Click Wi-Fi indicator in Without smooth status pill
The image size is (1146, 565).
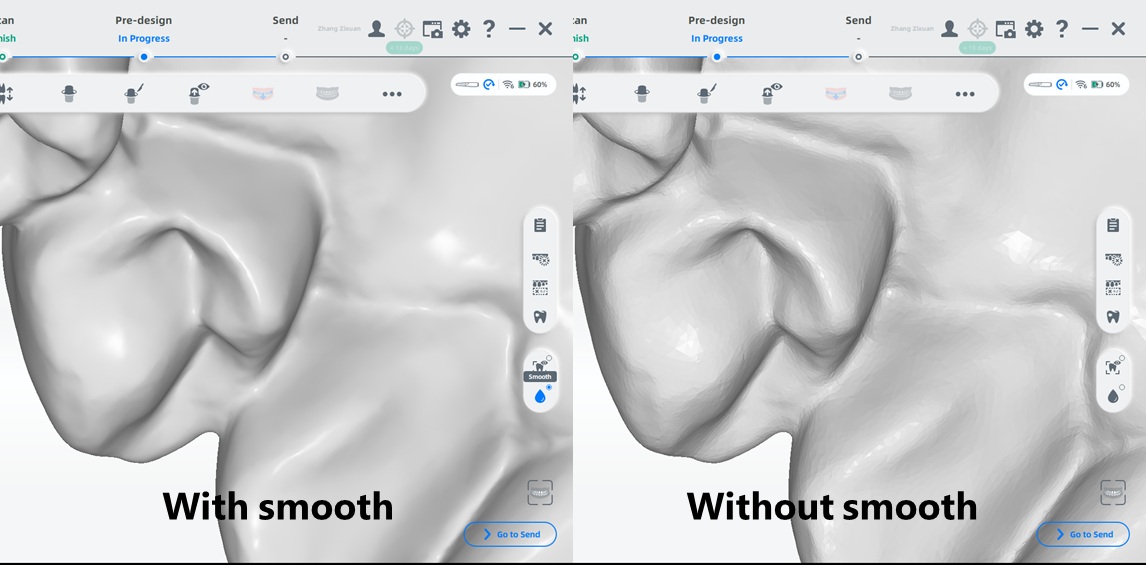point(1081,85)
